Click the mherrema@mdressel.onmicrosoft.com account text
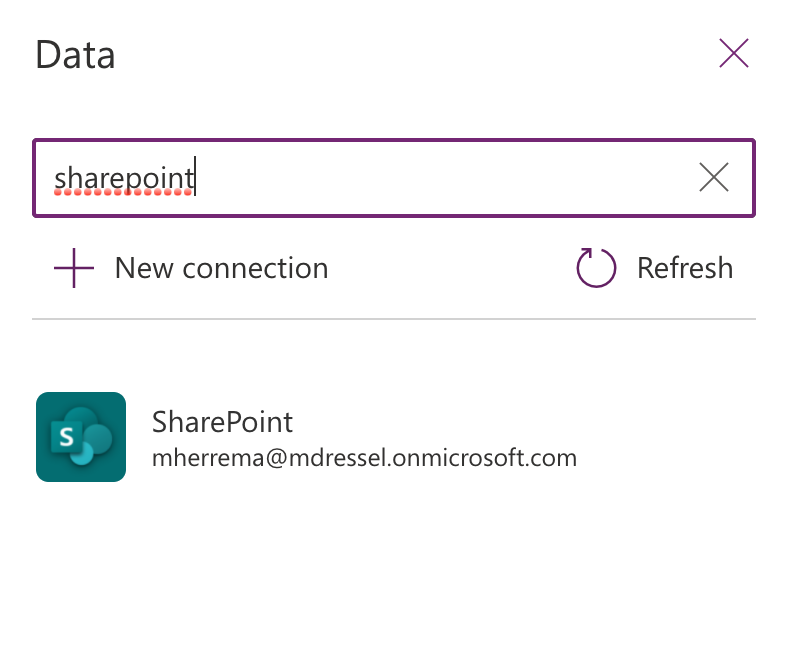Image resolution: width=788 pixels, height=654 pixels. pyautogui.click(x=364, y=458)
